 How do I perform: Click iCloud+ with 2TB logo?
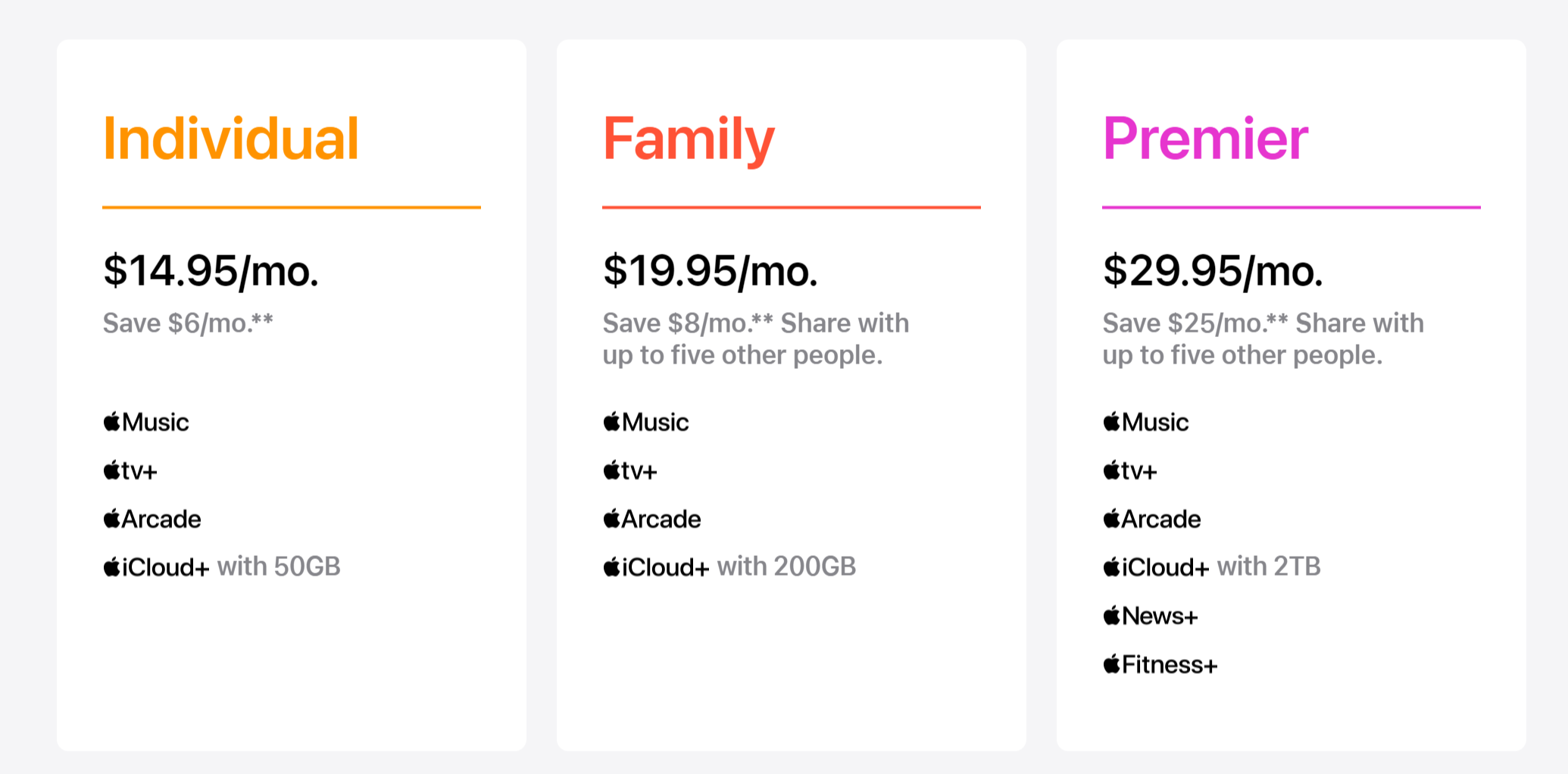1156,567
